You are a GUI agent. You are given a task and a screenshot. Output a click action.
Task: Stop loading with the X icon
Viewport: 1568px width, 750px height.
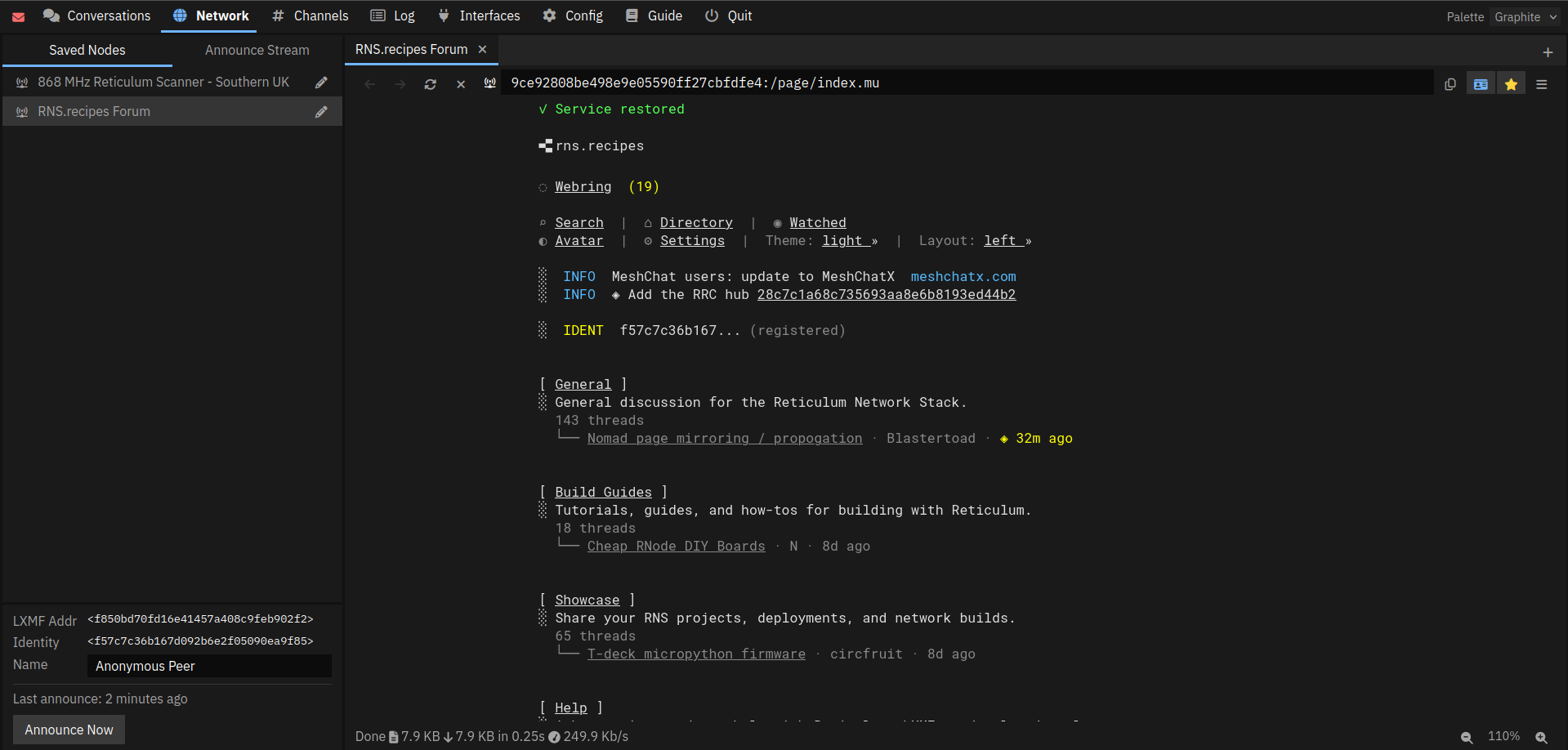click(461, 84)
